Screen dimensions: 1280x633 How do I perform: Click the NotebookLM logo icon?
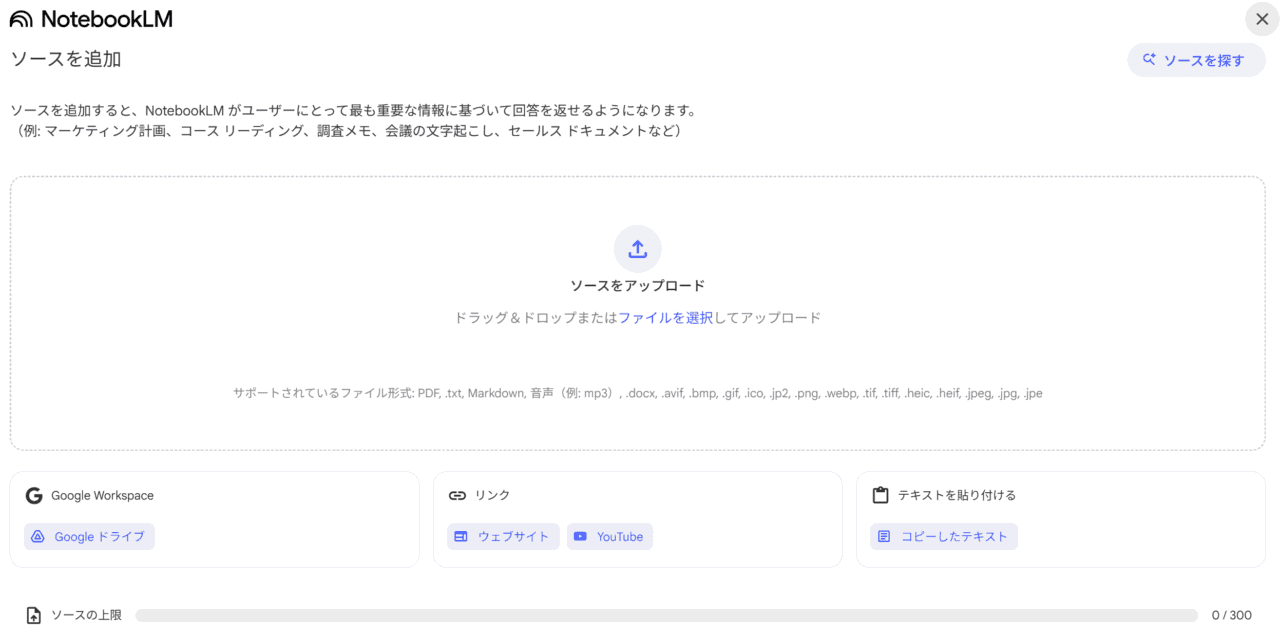click(x=21, y=19)
